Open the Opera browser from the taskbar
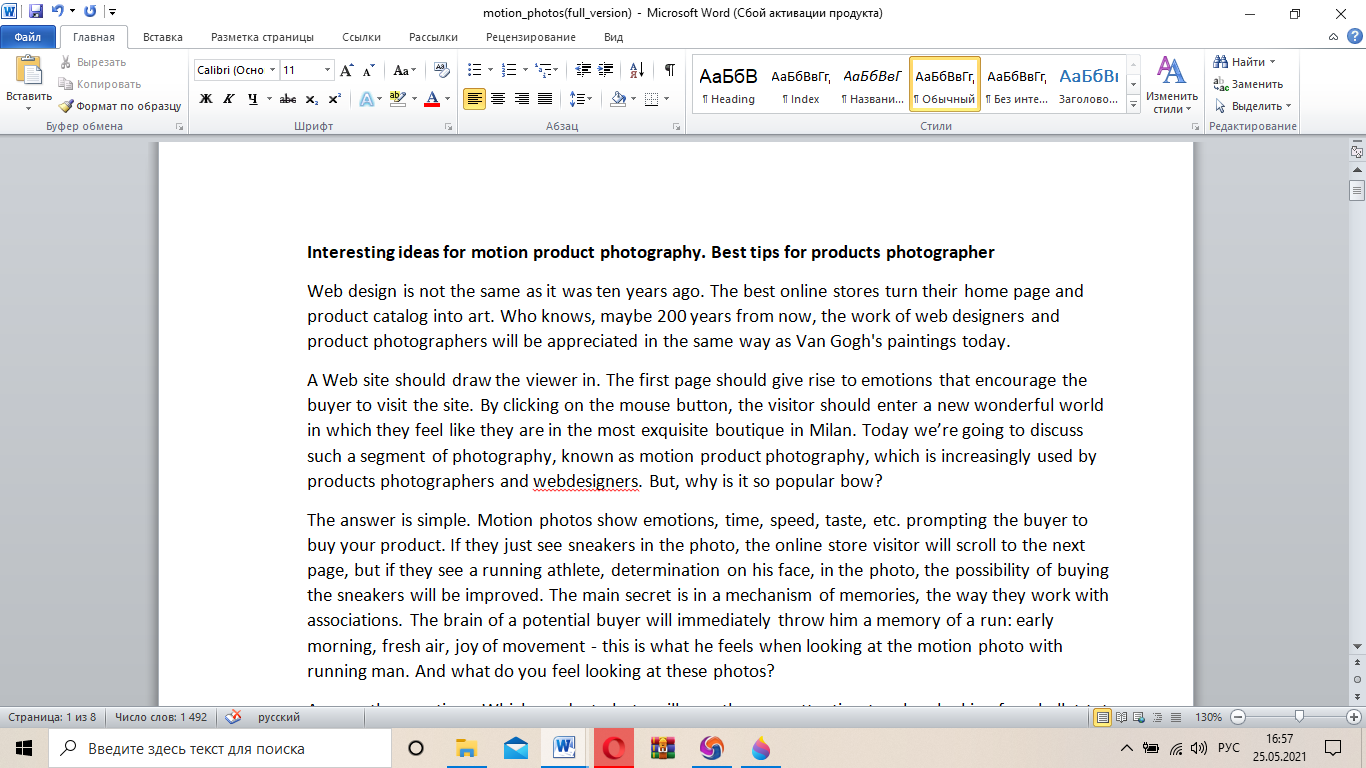The width and height of the screenshot is (1366, 768). 614,748
